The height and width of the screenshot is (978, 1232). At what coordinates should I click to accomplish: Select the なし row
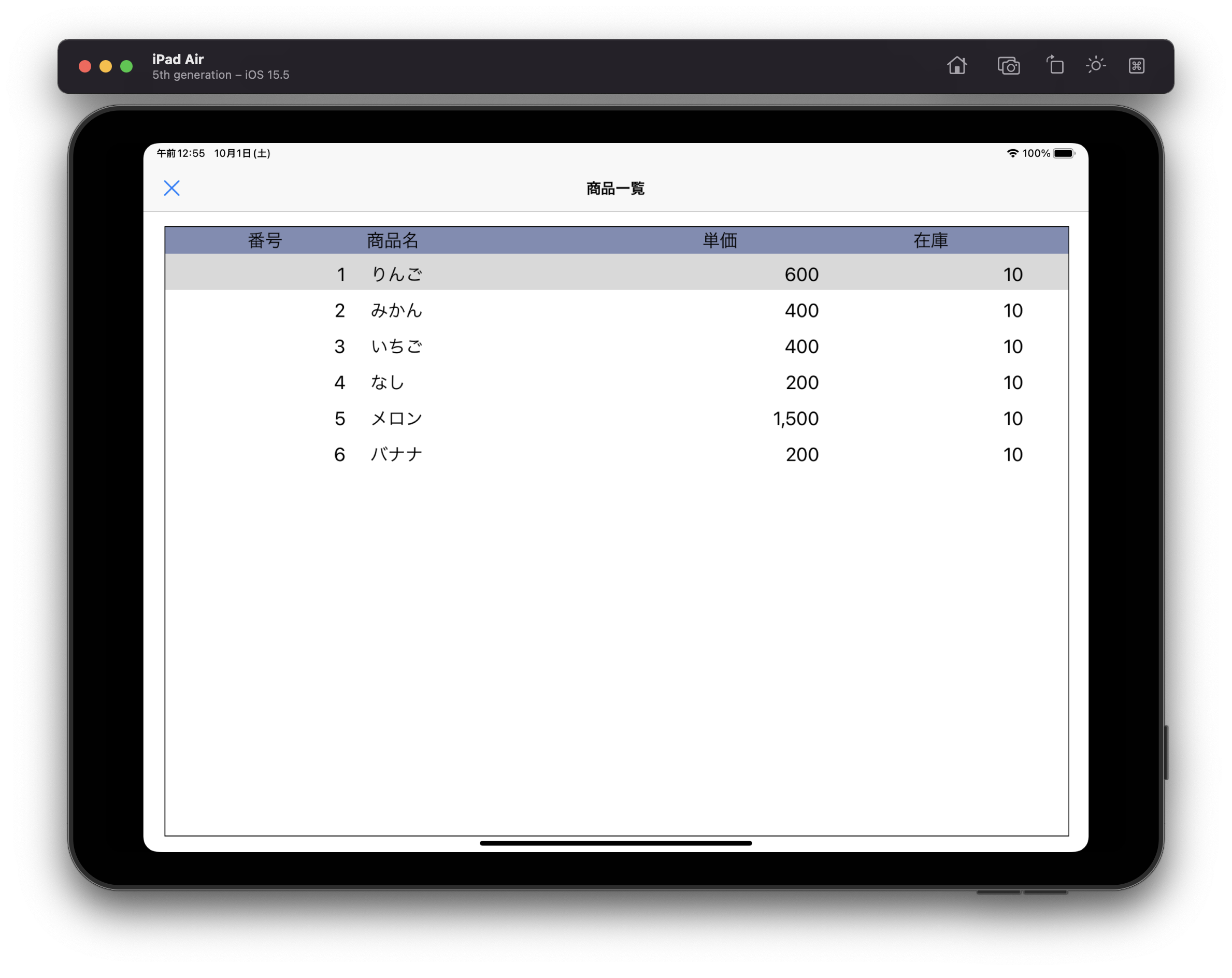616,382
